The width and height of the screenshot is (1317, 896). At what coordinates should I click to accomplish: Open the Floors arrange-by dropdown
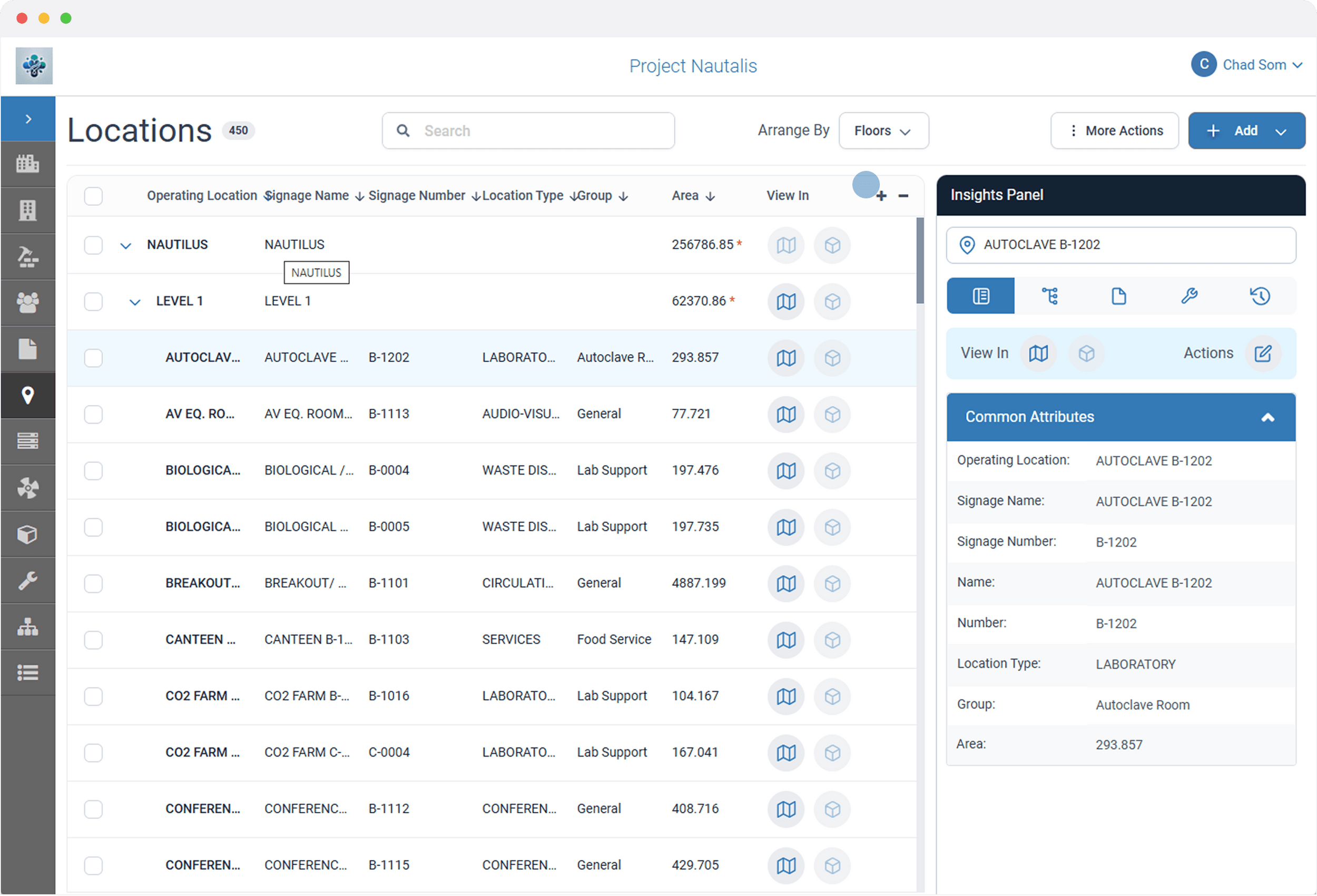point(883,130)
